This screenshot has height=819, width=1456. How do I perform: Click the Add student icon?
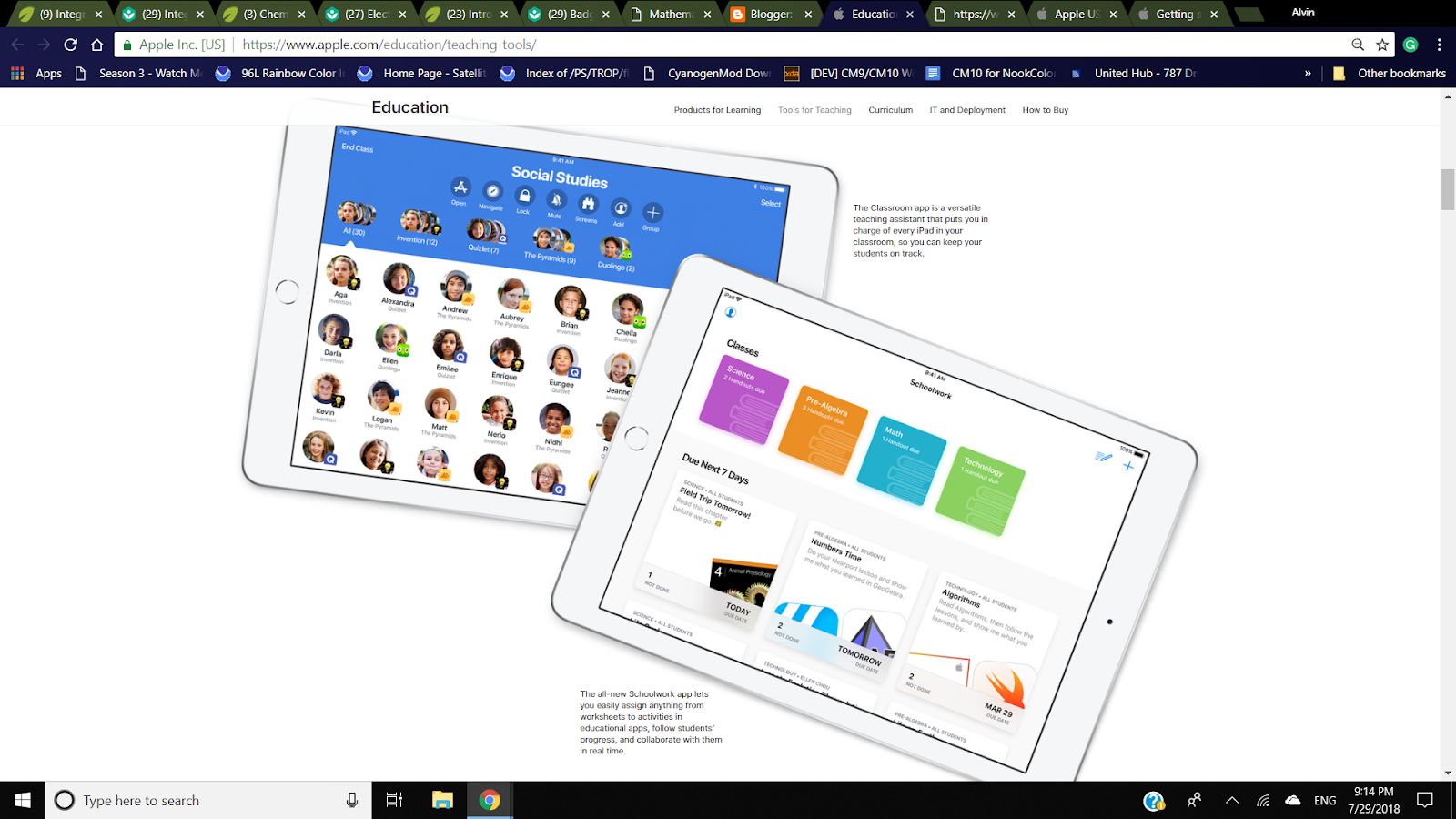click(621, 207)
